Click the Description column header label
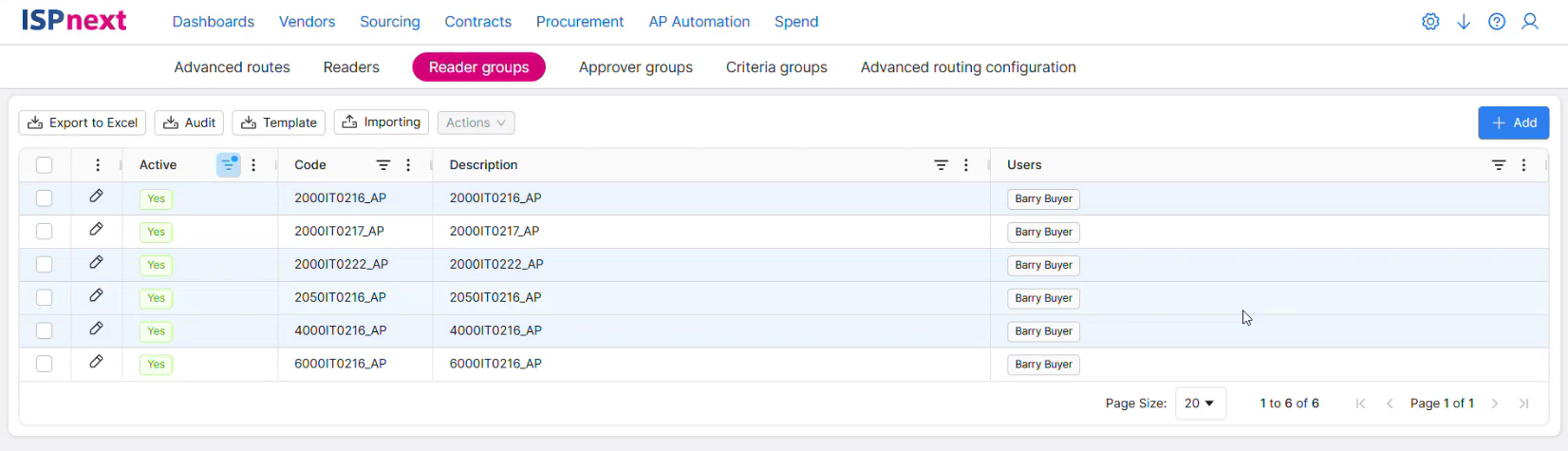 (x=484, y=165)
